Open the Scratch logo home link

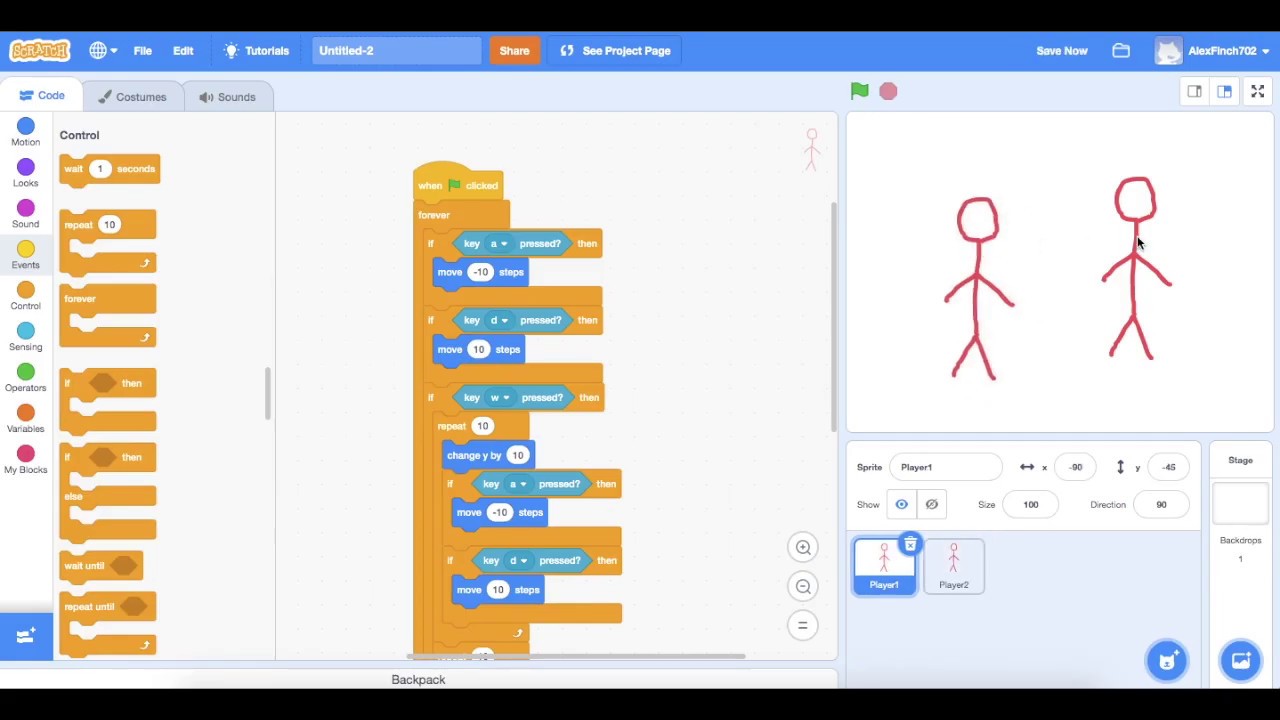(x=40, y=50)
